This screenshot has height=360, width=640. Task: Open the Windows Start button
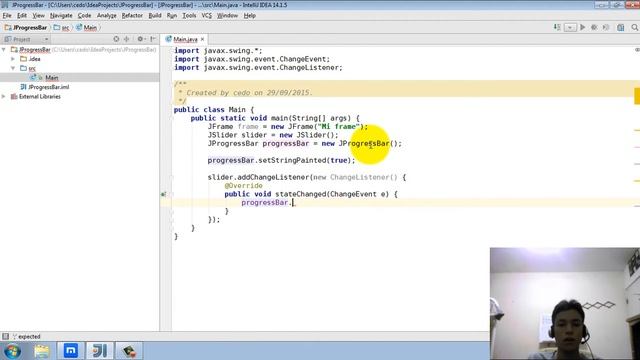pos(12,351)
